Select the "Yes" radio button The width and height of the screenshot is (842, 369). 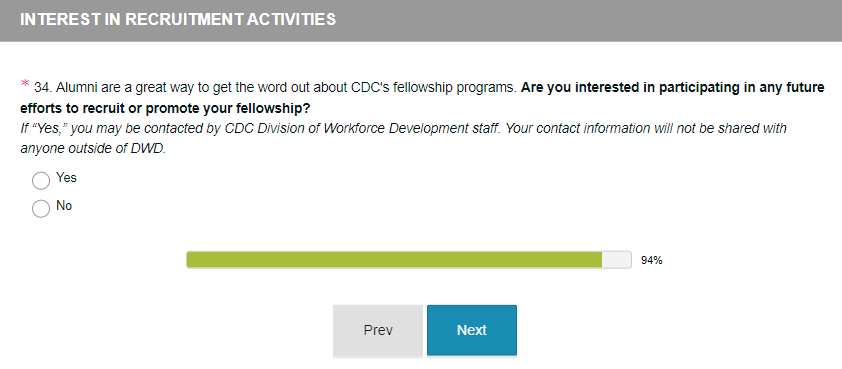point(41,180)
